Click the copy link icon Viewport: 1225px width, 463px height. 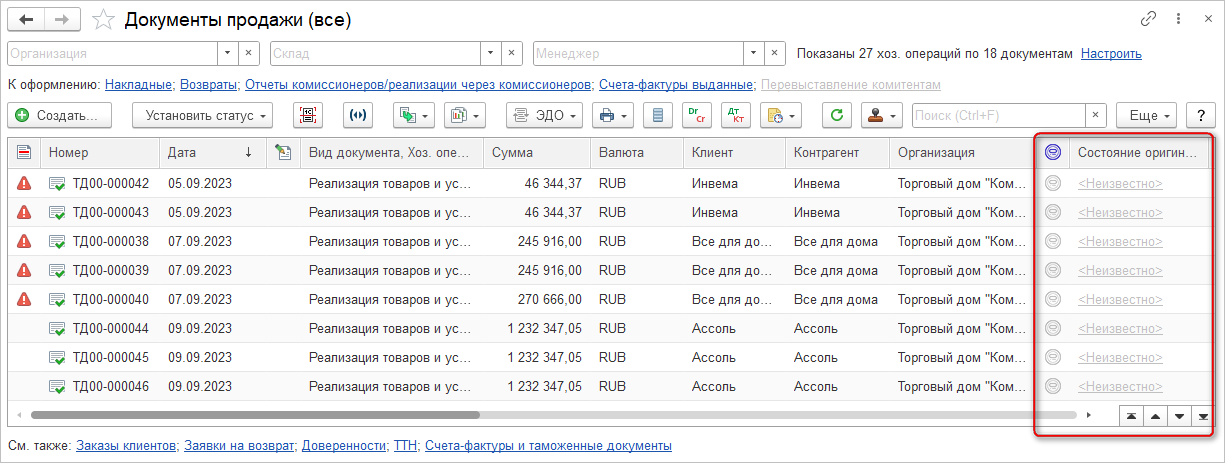[x=1147, y=20]
